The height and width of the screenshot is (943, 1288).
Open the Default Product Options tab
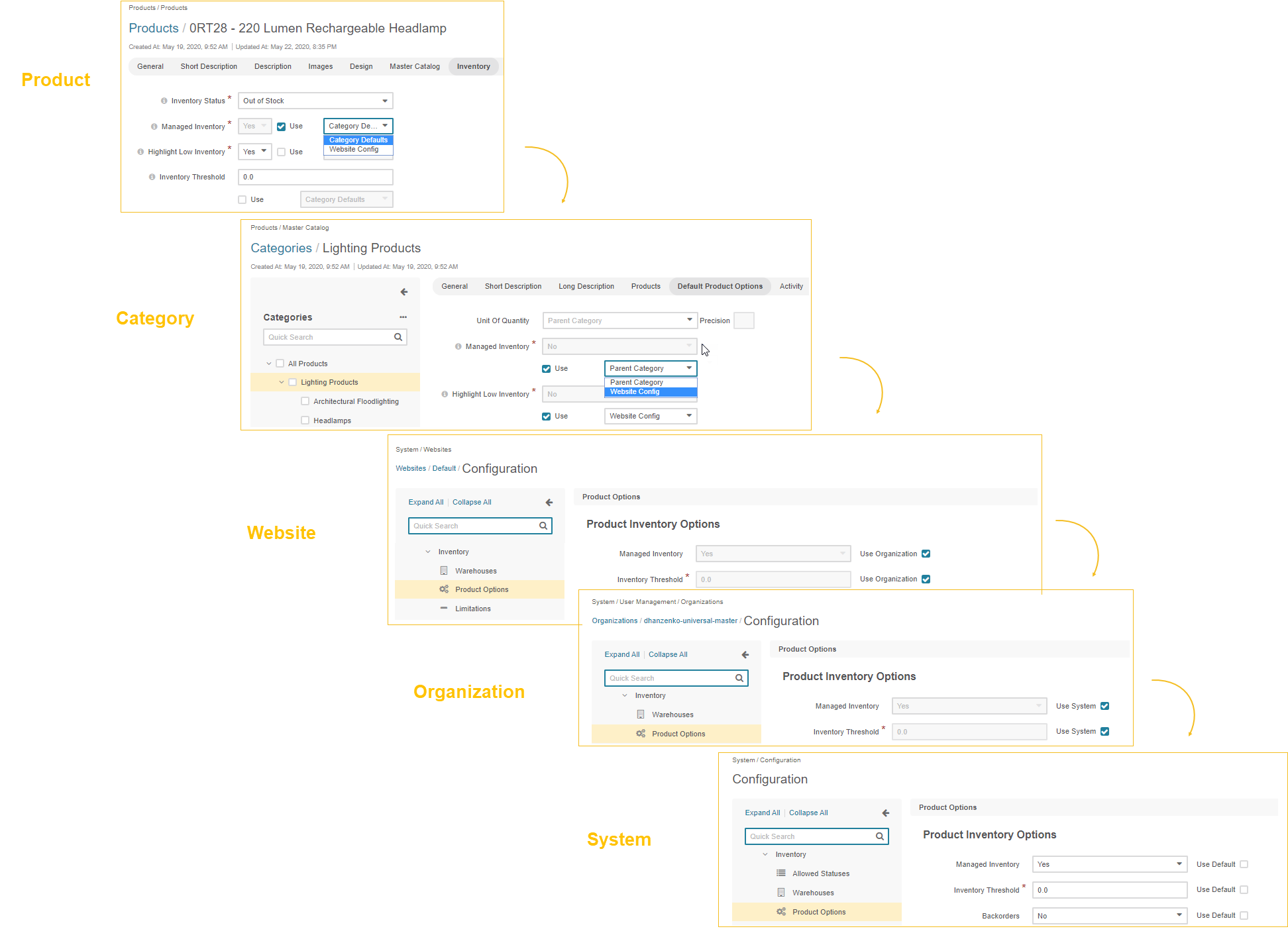point(720,286)
